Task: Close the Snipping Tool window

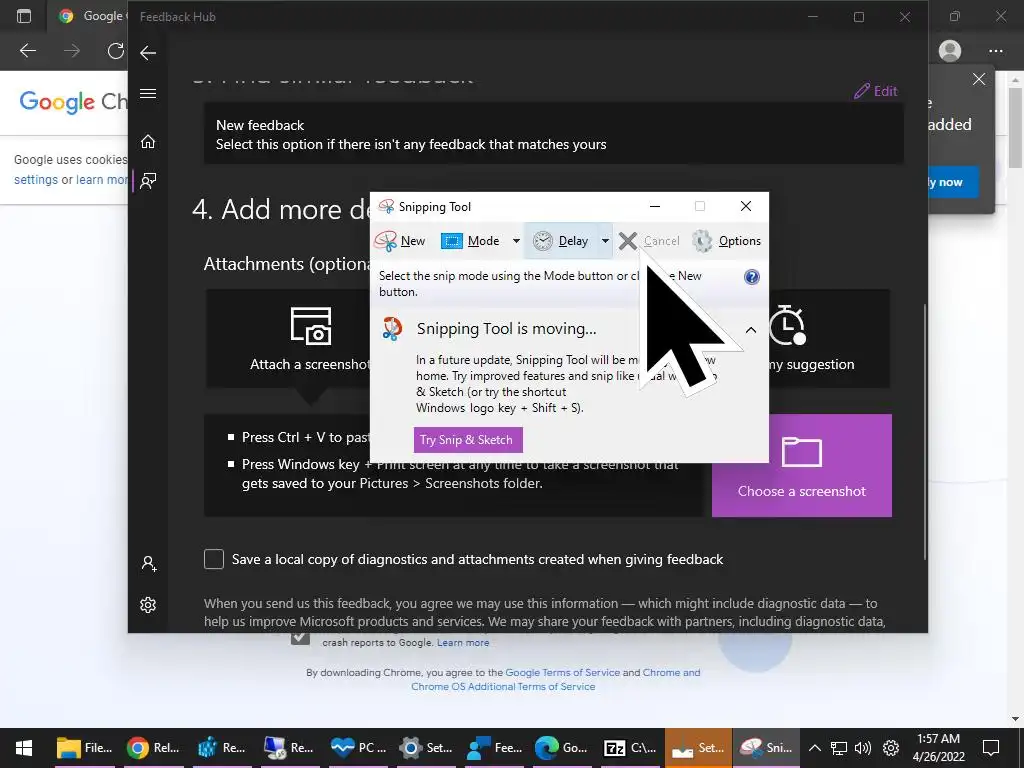Action: click(x=746, y=206)
